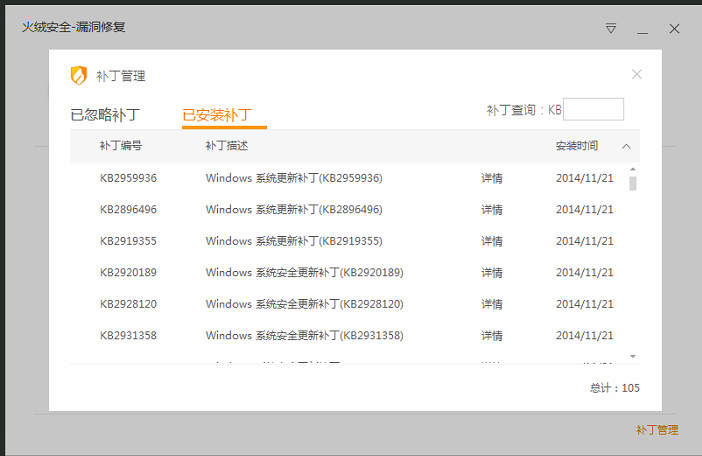
Task: Focus the 补丁查询 KB search field
Action: point(593,109)
